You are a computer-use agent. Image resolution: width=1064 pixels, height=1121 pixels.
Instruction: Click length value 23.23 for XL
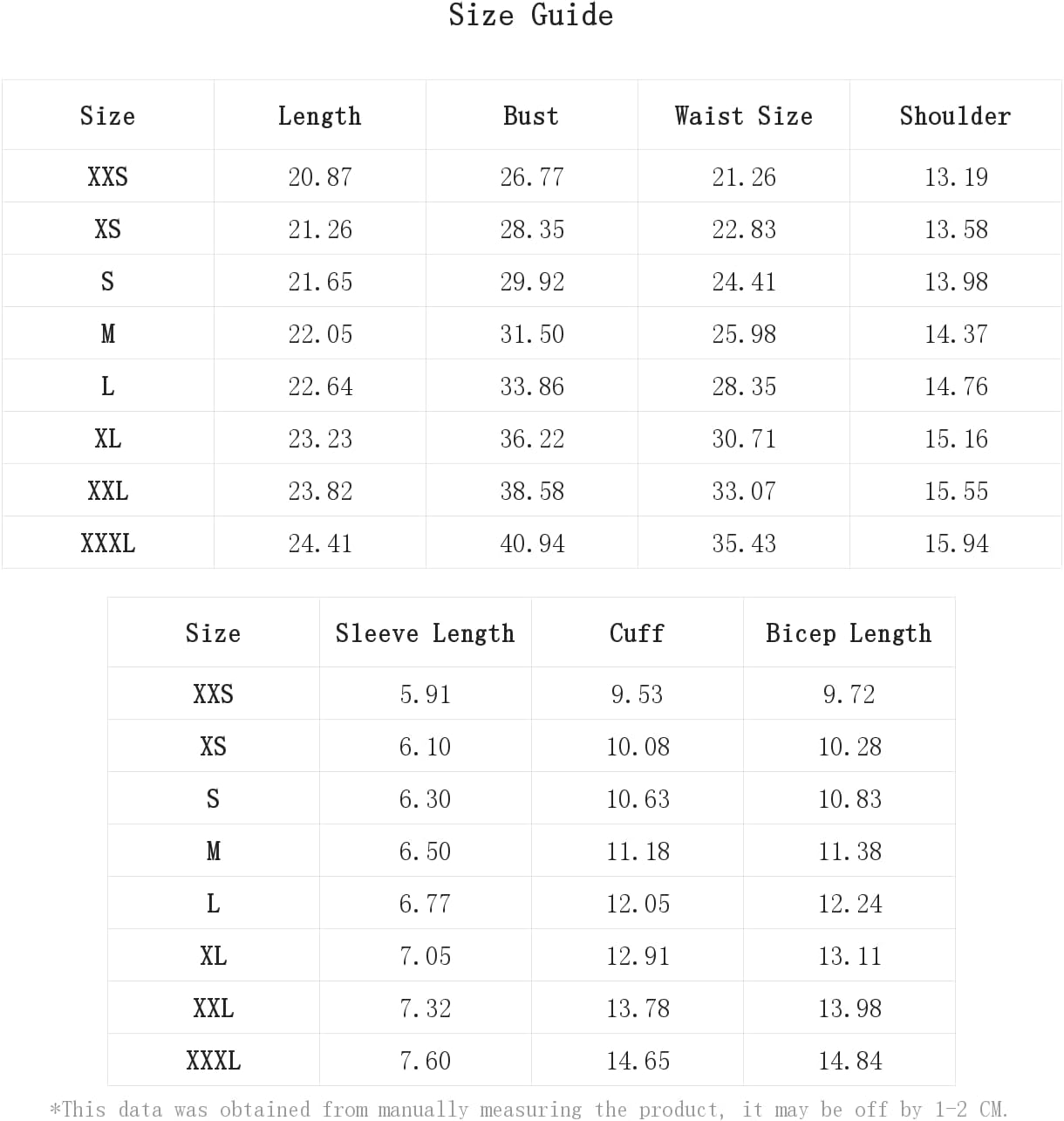pyautogui.click(x=320, y=439)
